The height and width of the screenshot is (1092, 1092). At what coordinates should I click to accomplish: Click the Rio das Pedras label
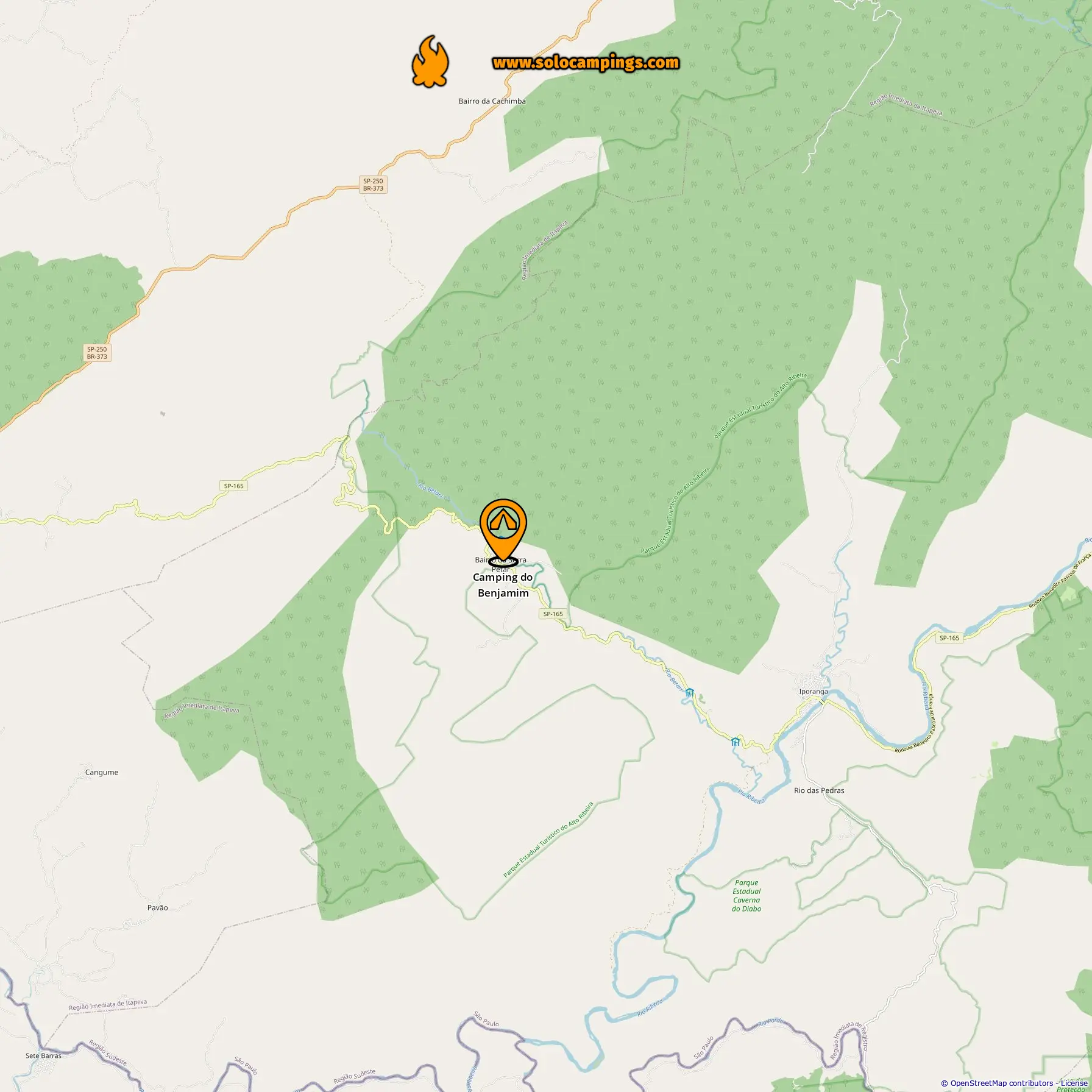(819, 790)
